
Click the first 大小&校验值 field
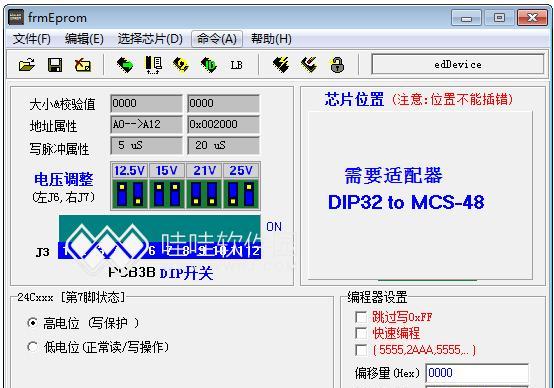click(146, 104)
